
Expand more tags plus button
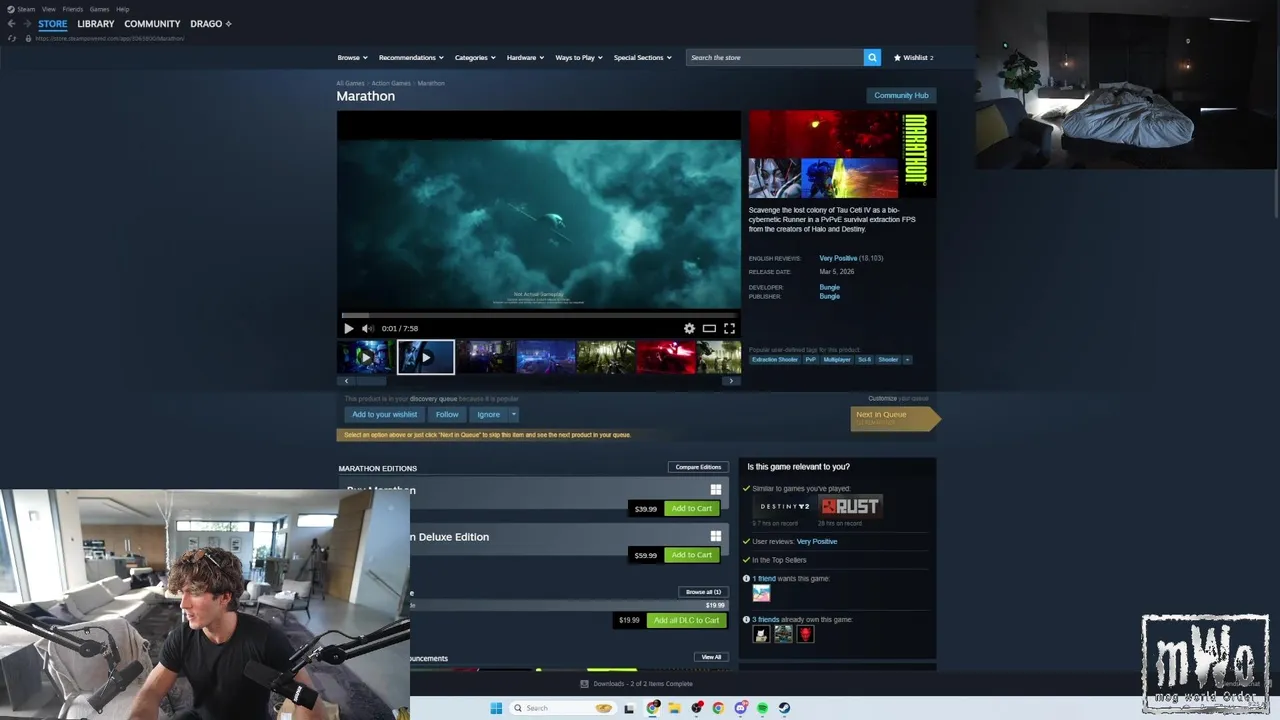pyautogui.click(x=907, y=359)
